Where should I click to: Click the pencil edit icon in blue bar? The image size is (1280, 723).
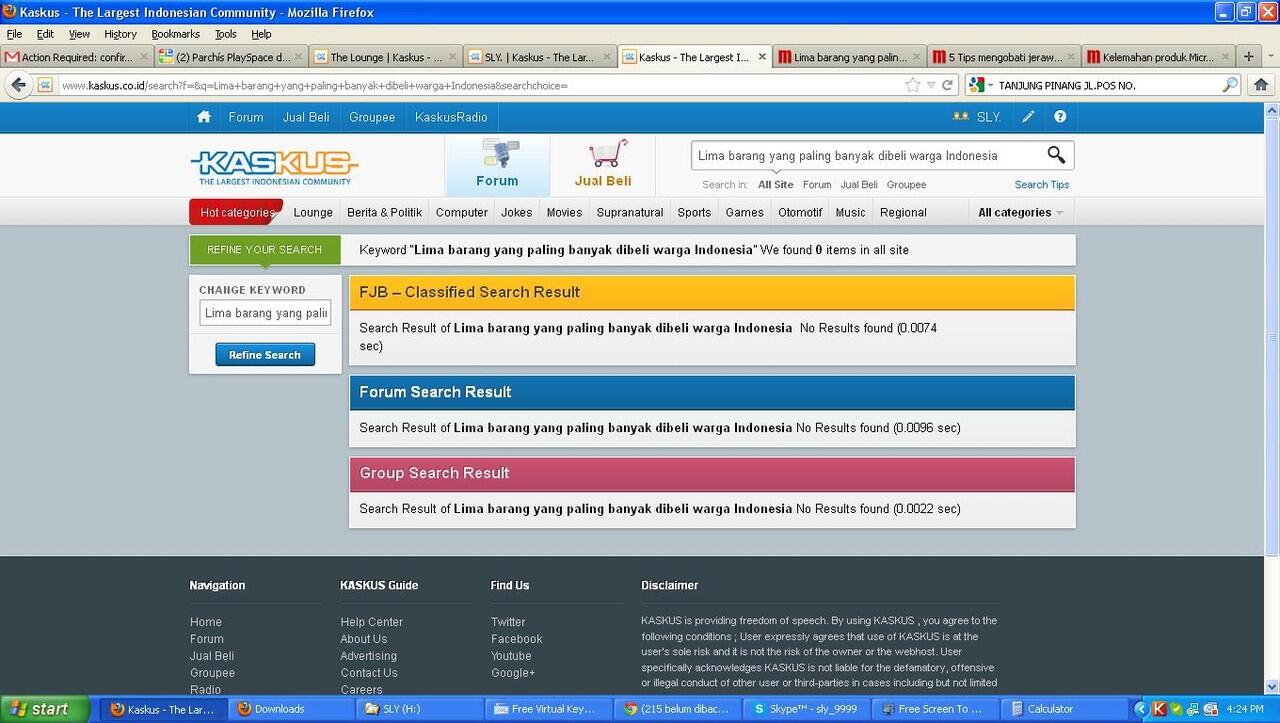coord(1028,117)
